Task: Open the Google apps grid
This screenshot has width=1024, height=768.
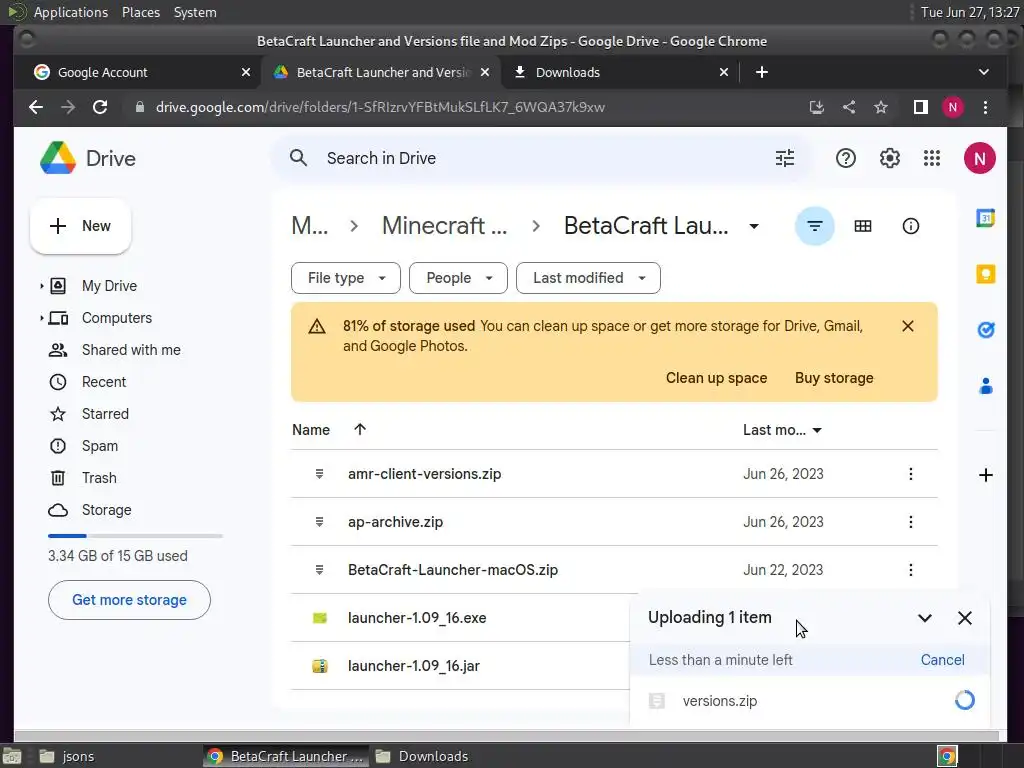Action: click(x=932, y=158)
